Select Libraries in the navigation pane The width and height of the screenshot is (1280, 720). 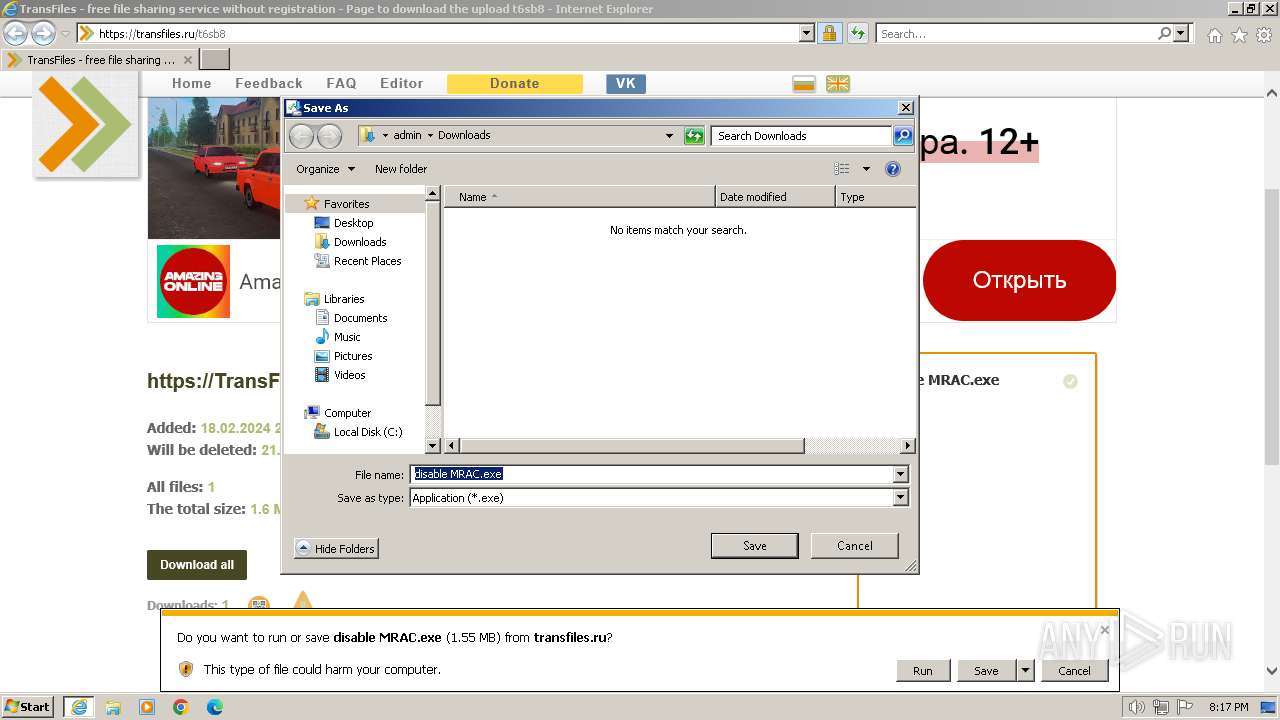point(343,299)
